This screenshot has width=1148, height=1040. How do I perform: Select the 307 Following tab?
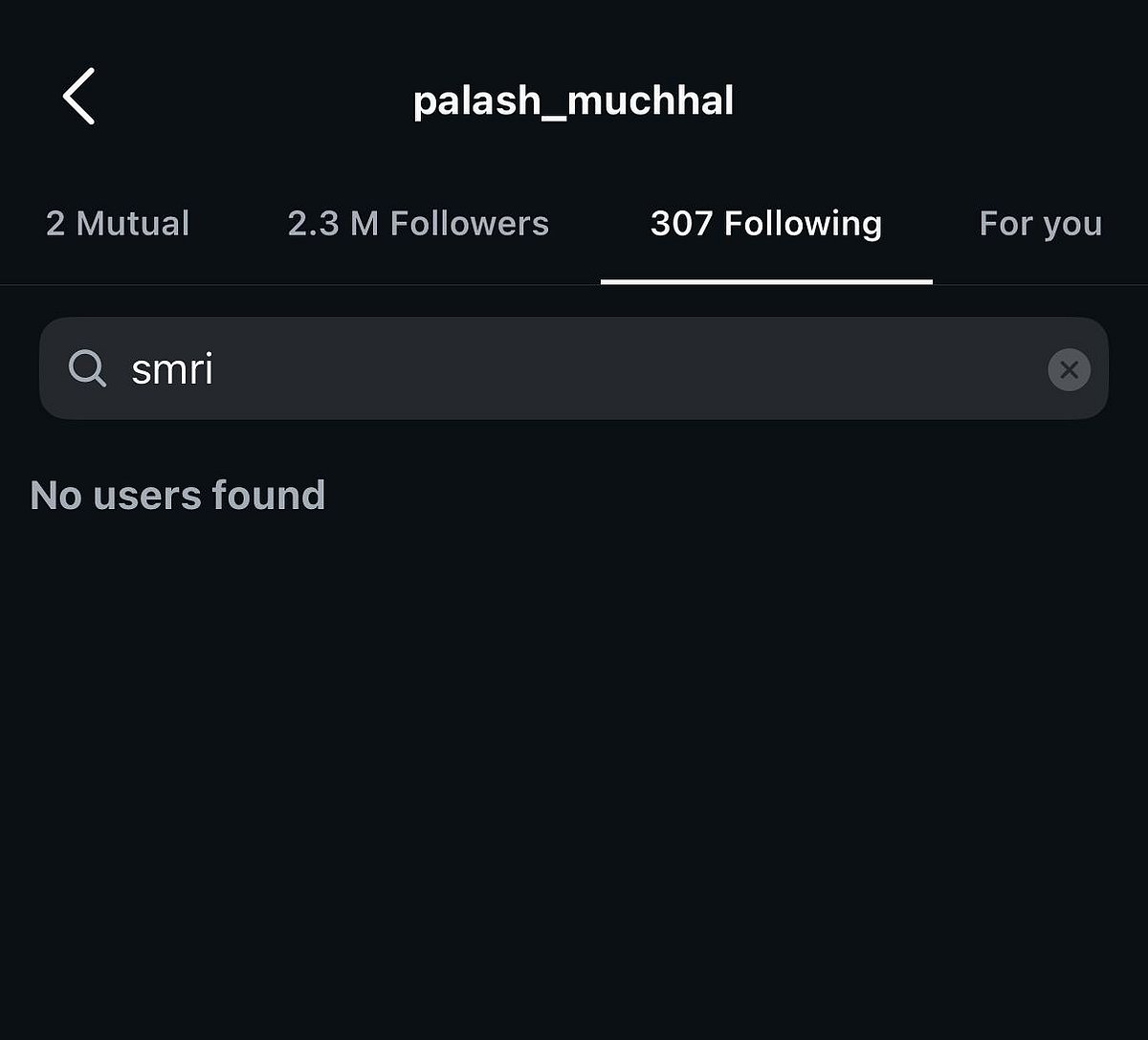coord(766,224)
